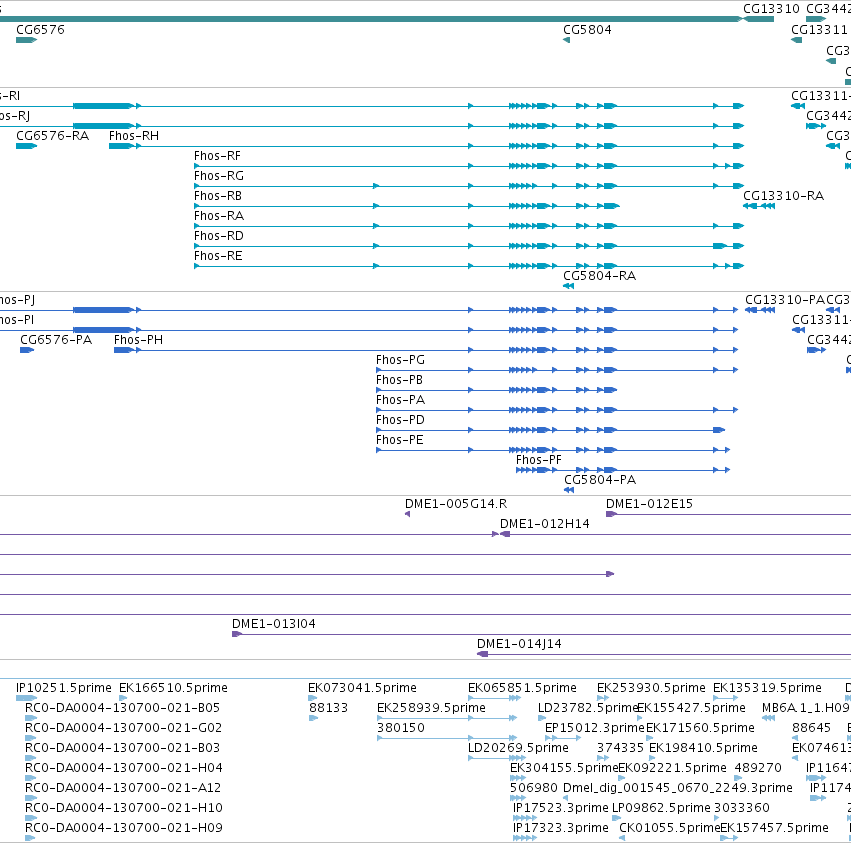This screenshot has height=843, width=851.
Task: Click the RC0-DA0004-130700-021-B05 EST label
Action: [x=123, y=708]
